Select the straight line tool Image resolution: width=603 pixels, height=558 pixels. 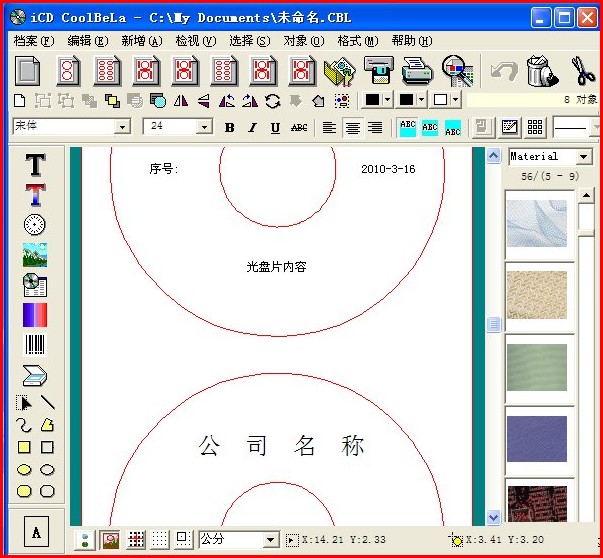[x=47, y=403]
